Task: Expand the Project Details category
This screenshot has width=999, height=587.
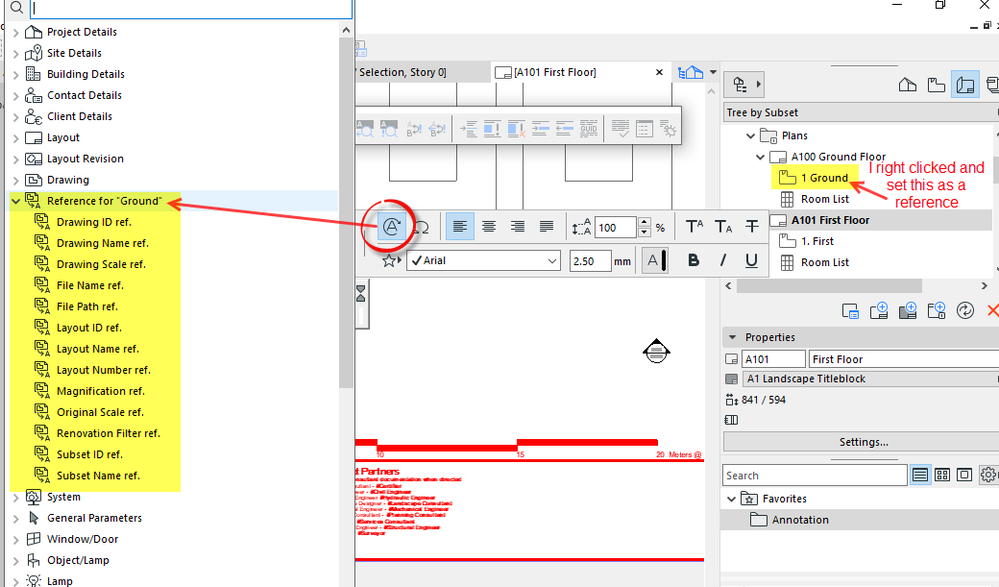Action: (17, 32)
